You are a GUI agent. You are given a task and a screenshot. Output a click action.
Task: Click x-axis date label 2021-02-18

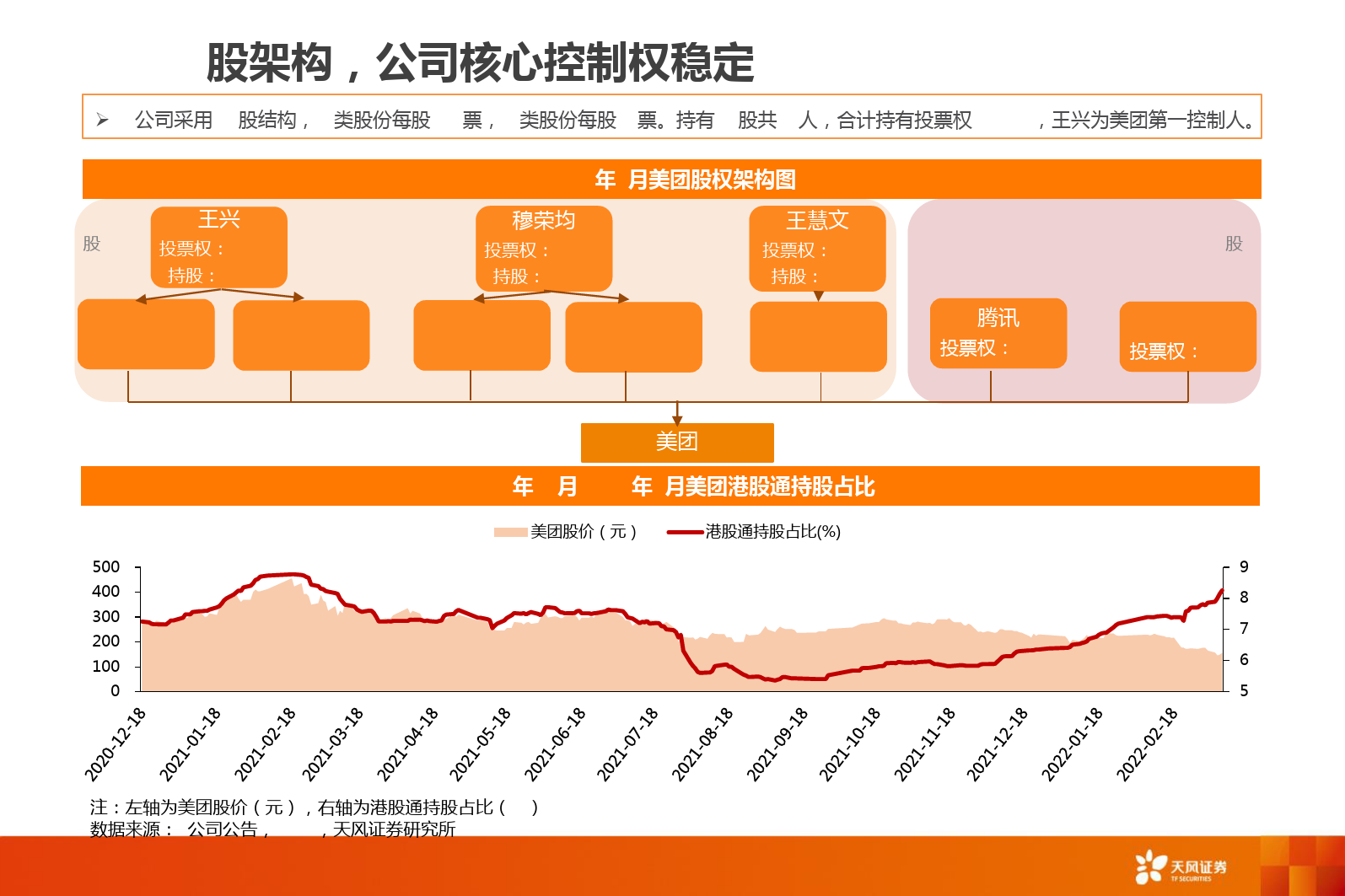coord(265,744)
